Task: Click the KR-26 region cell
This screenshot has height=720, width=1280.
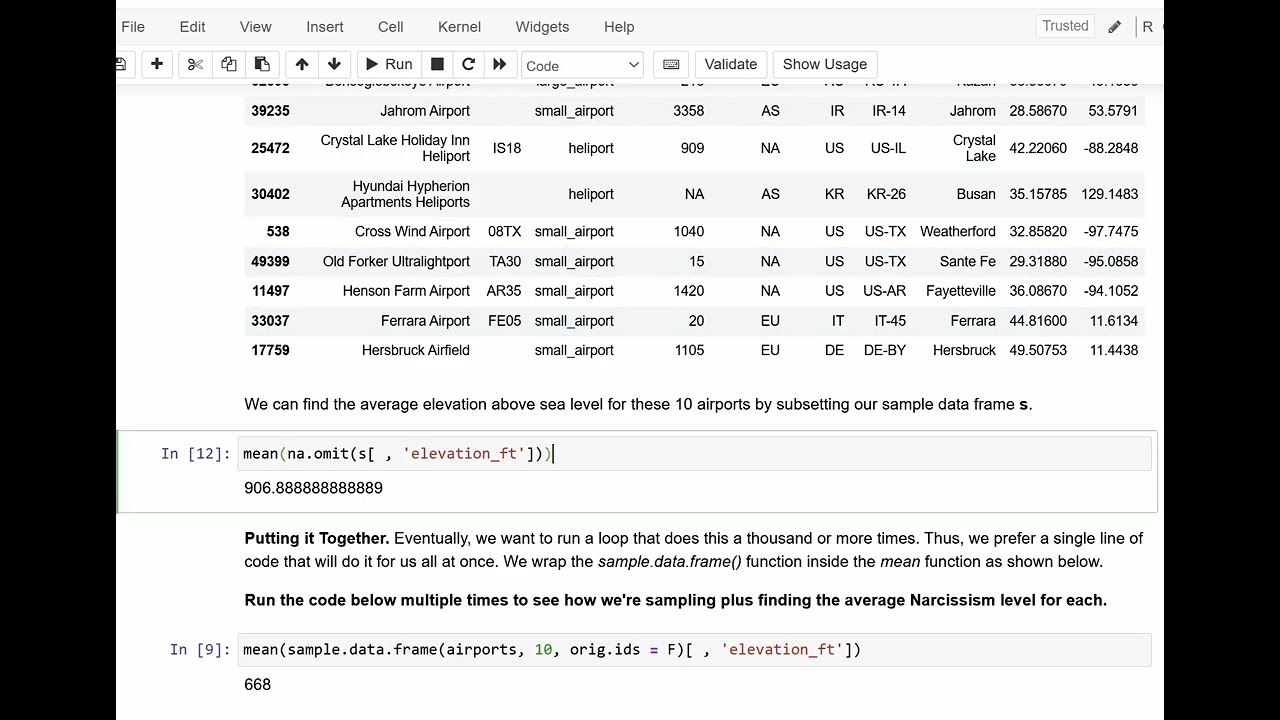Action: pyautogui.click(x=886, y=194)
